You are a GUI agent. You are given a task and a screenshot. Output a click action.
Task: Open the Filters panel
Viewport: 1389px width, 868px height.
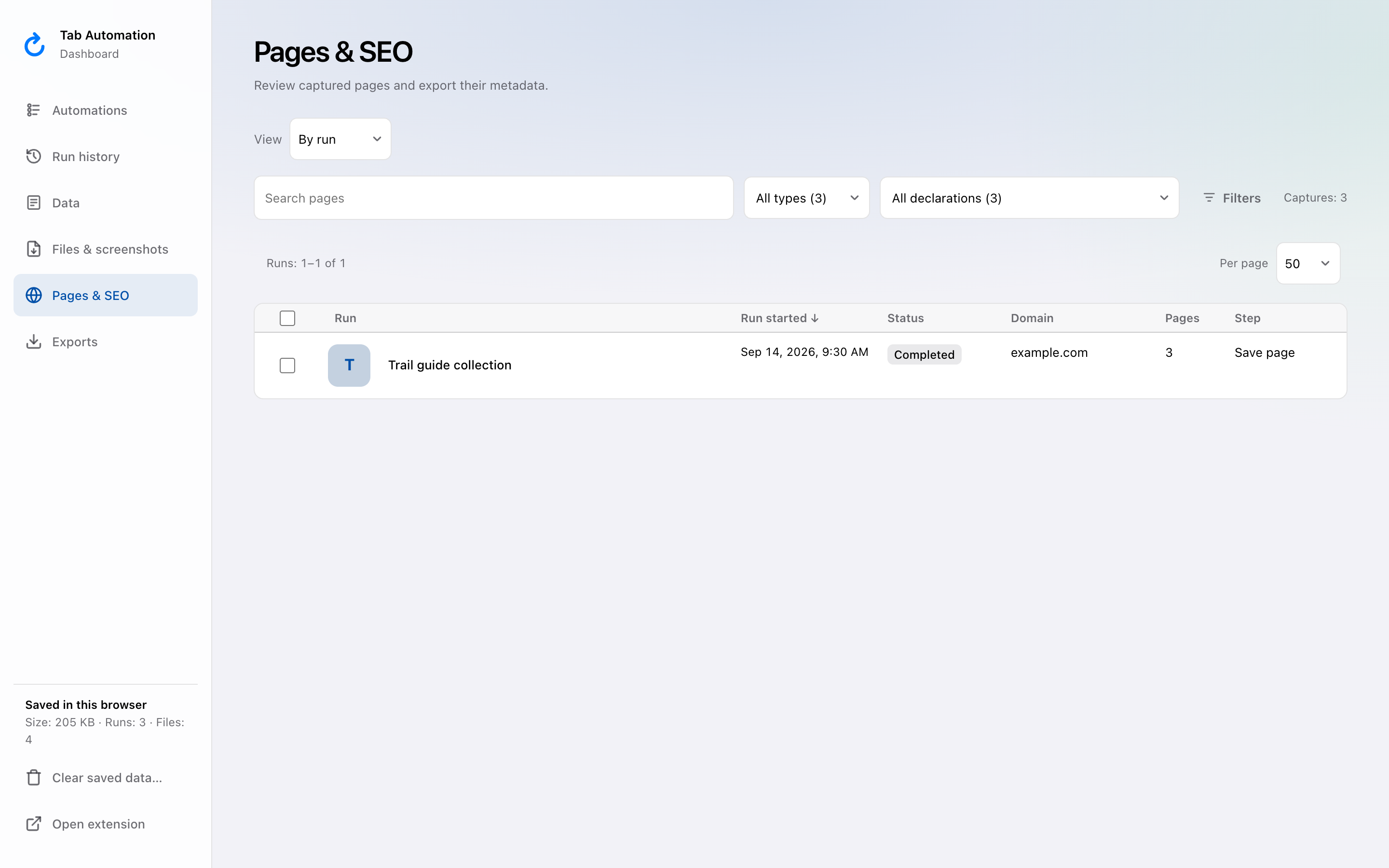coord(1232,198)
